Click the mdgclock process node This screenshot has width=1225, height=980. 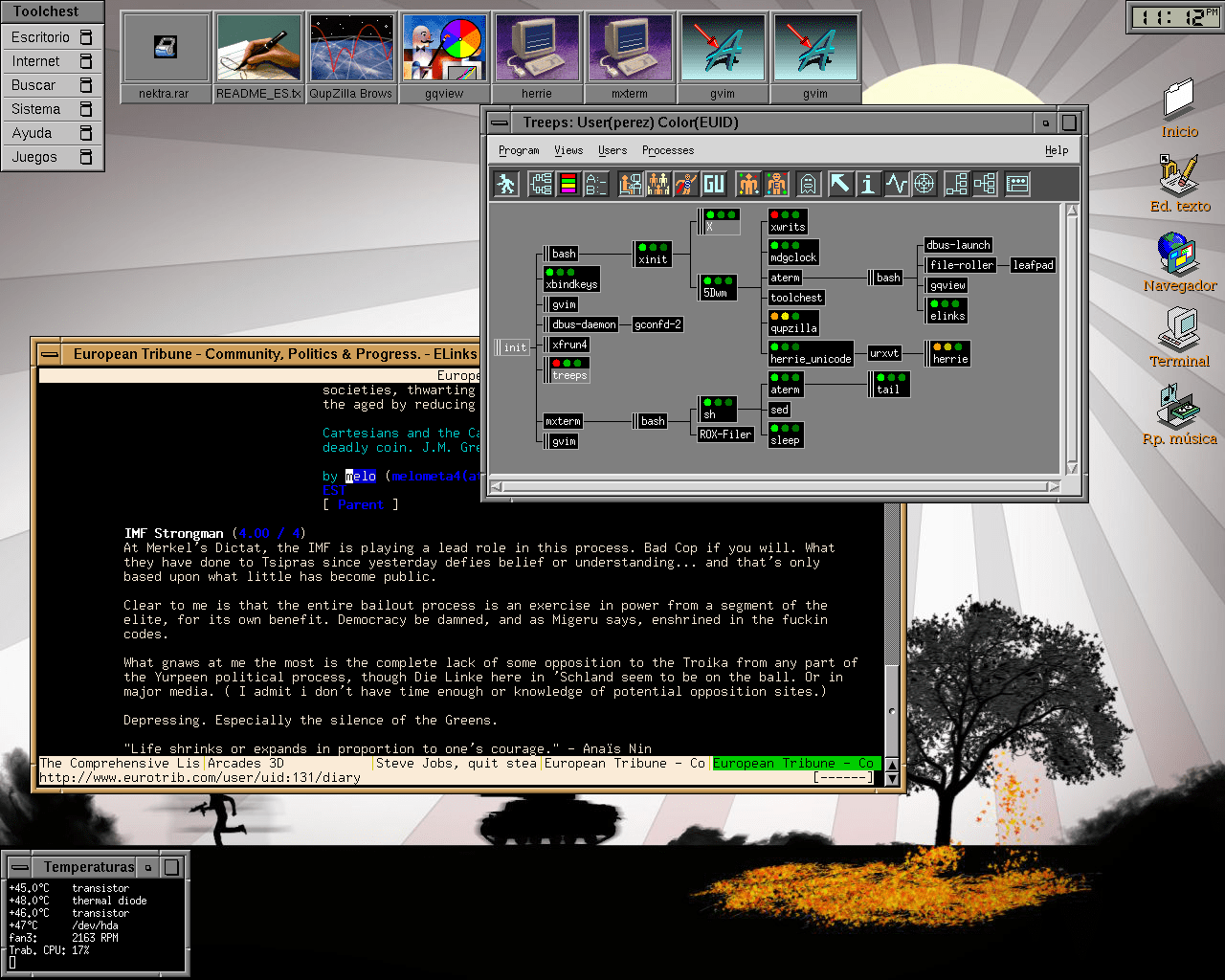pos(793,252)
